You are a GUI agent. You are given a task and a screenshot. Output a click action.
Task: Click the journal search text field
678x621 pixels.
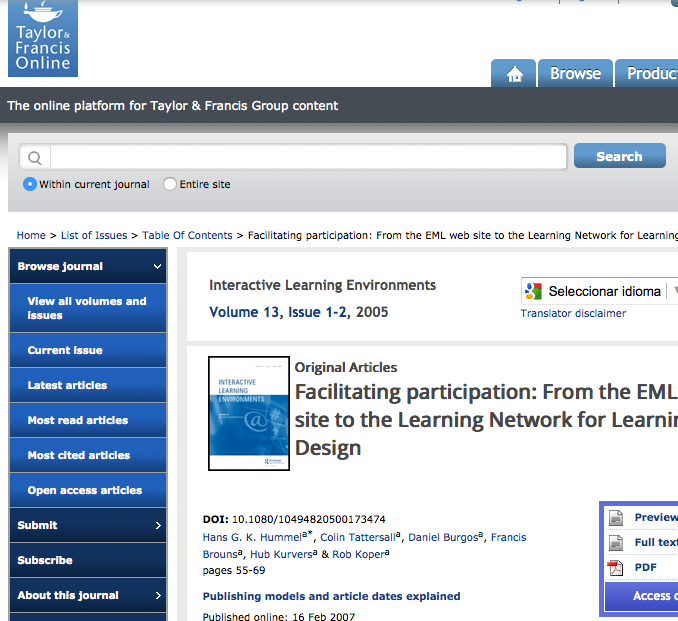pyautogui.click(x=308, y=157)
